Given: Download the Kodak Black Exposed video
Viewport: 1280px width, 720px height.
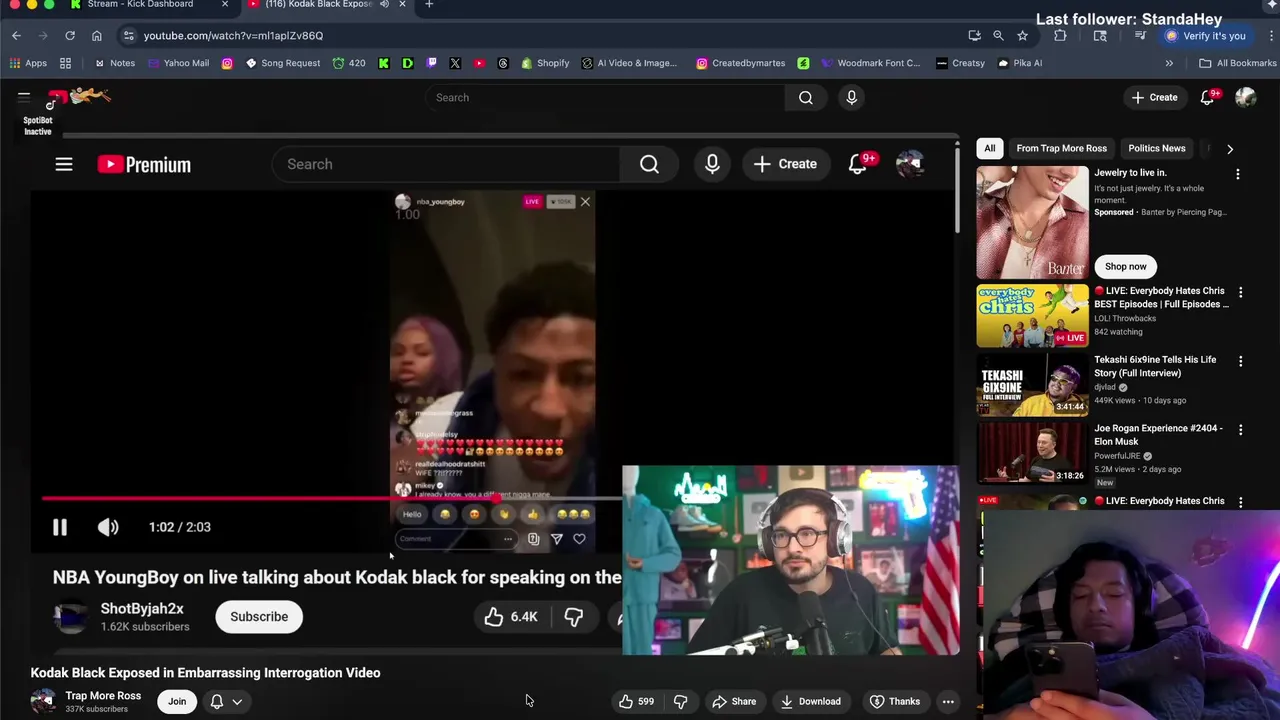Looking at the screenshot, I should tap(811, 701).
